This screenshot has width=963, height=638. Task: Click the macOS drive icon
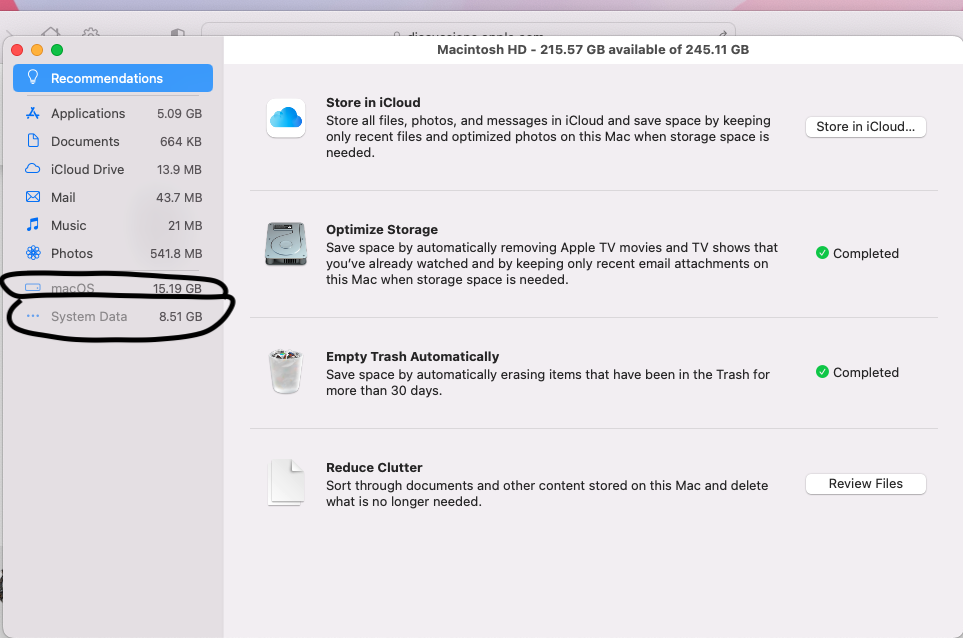[33, 287]
